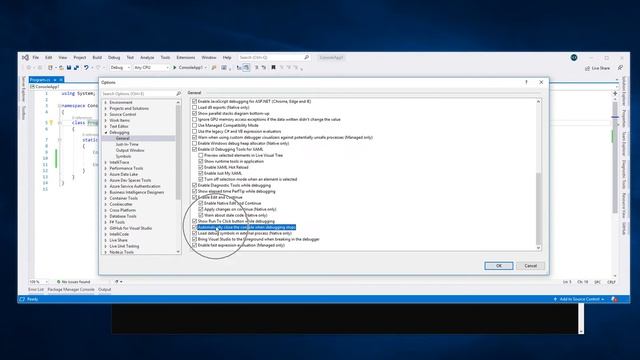Click the Save All toolbar icon
Screen dimensions: 640x360
76,67
